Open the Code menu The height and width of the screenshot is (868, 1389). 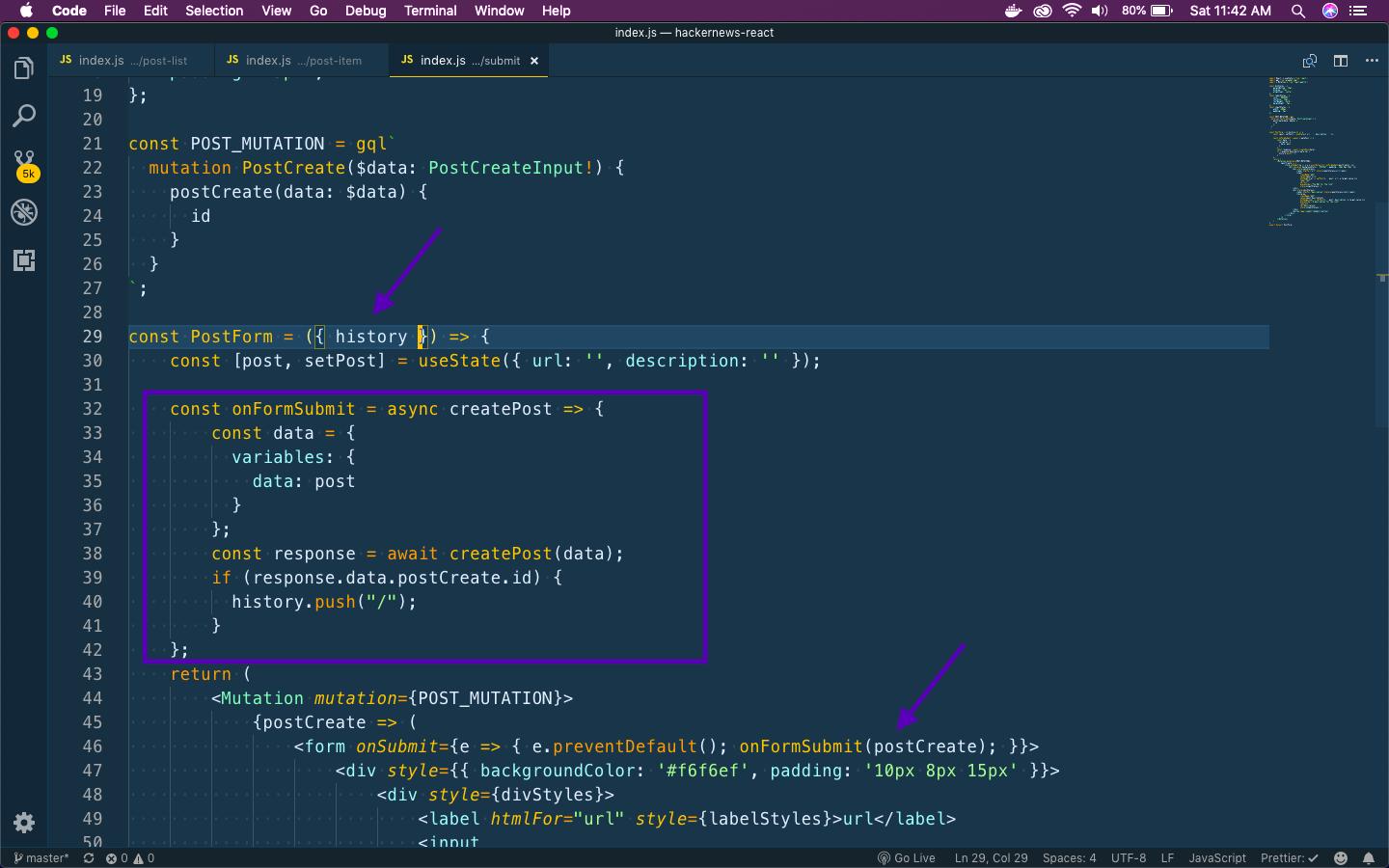[69, 11]
